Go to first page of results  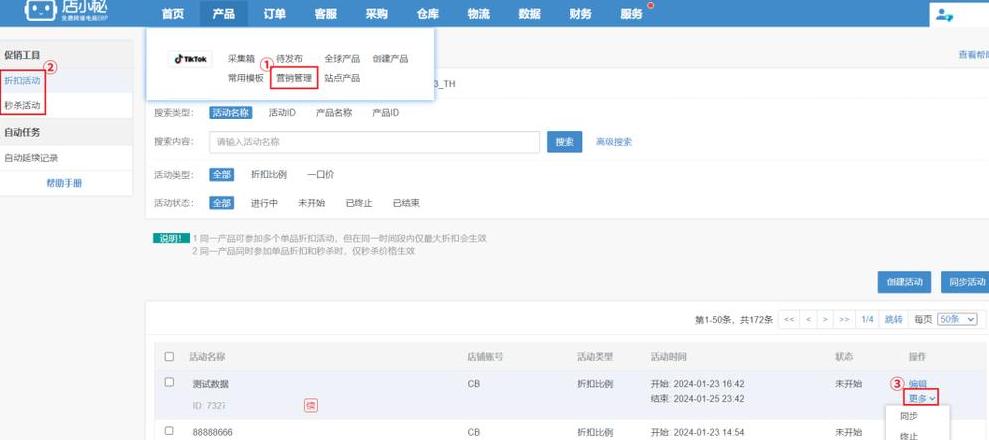[x=788, y=319]
